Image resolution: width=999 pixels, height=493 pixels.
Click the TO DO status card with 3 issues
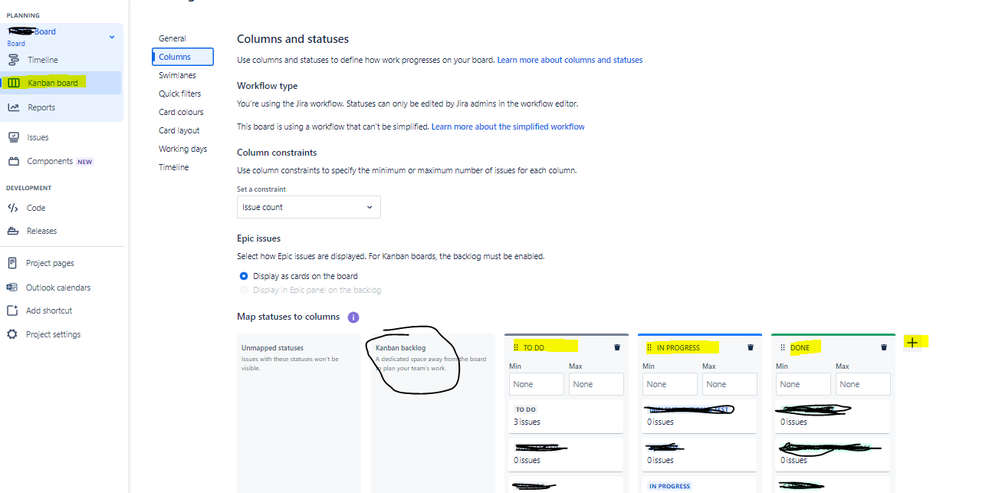[566, 416]
